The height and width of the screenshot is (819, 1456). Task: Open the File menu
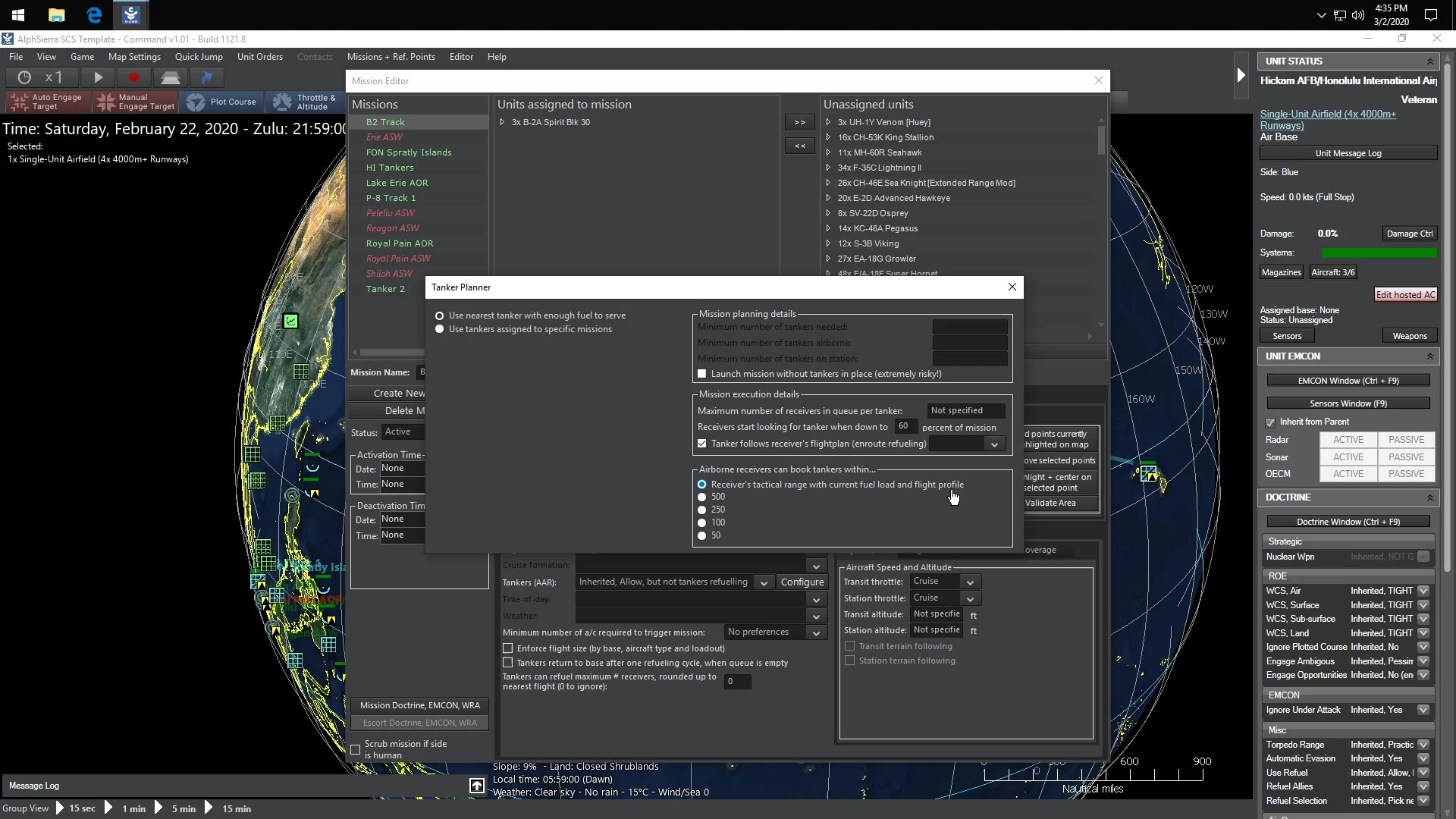16,57
